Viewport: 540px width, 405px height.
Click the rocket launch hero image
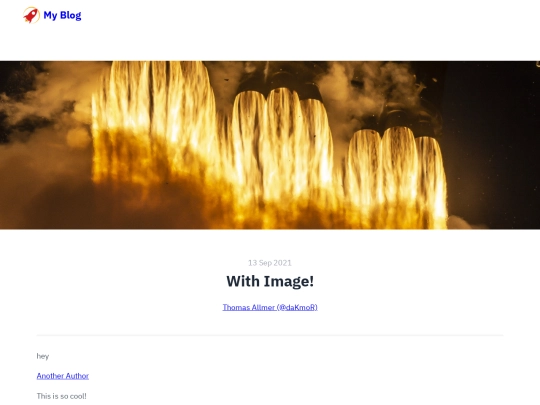(270, 145)
